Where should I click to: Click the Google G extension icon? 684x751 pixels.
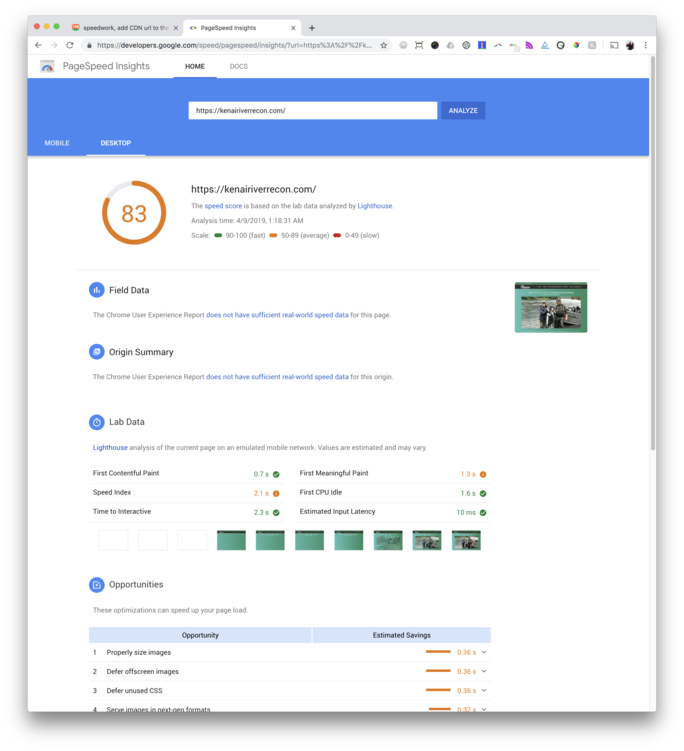(560, 45)
